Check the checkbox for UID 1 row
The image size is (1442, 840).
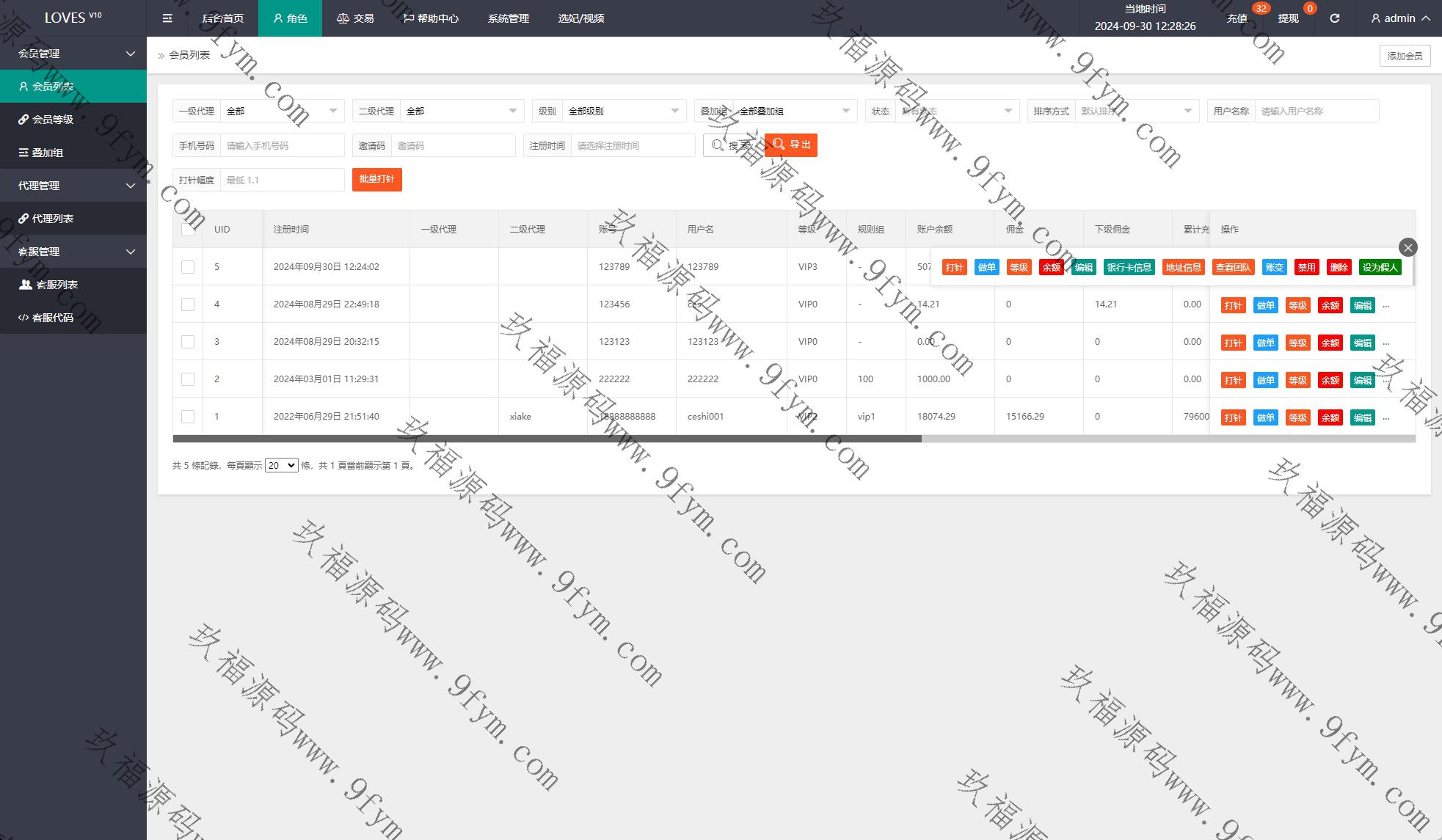(188, 417)
